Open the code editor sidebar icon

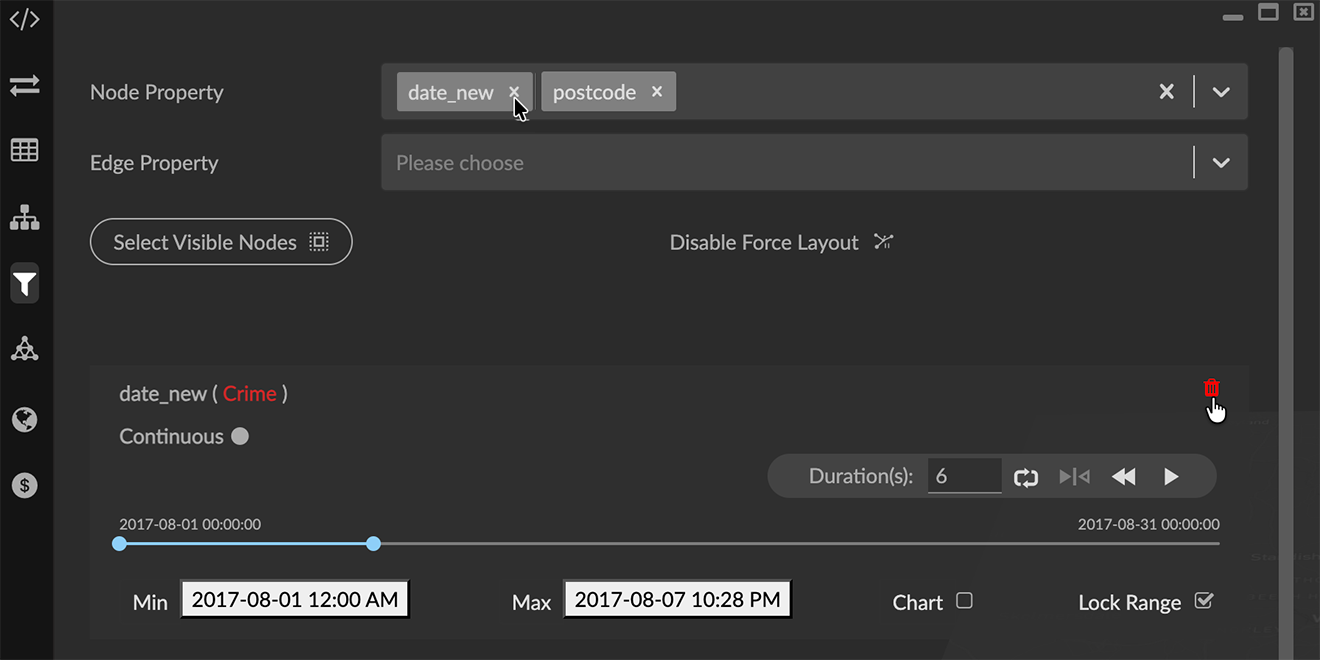(x=24, y=20)
